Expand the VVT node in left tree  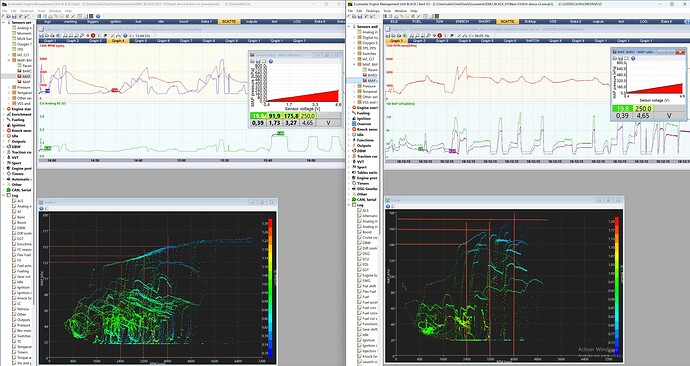[4, 157]
